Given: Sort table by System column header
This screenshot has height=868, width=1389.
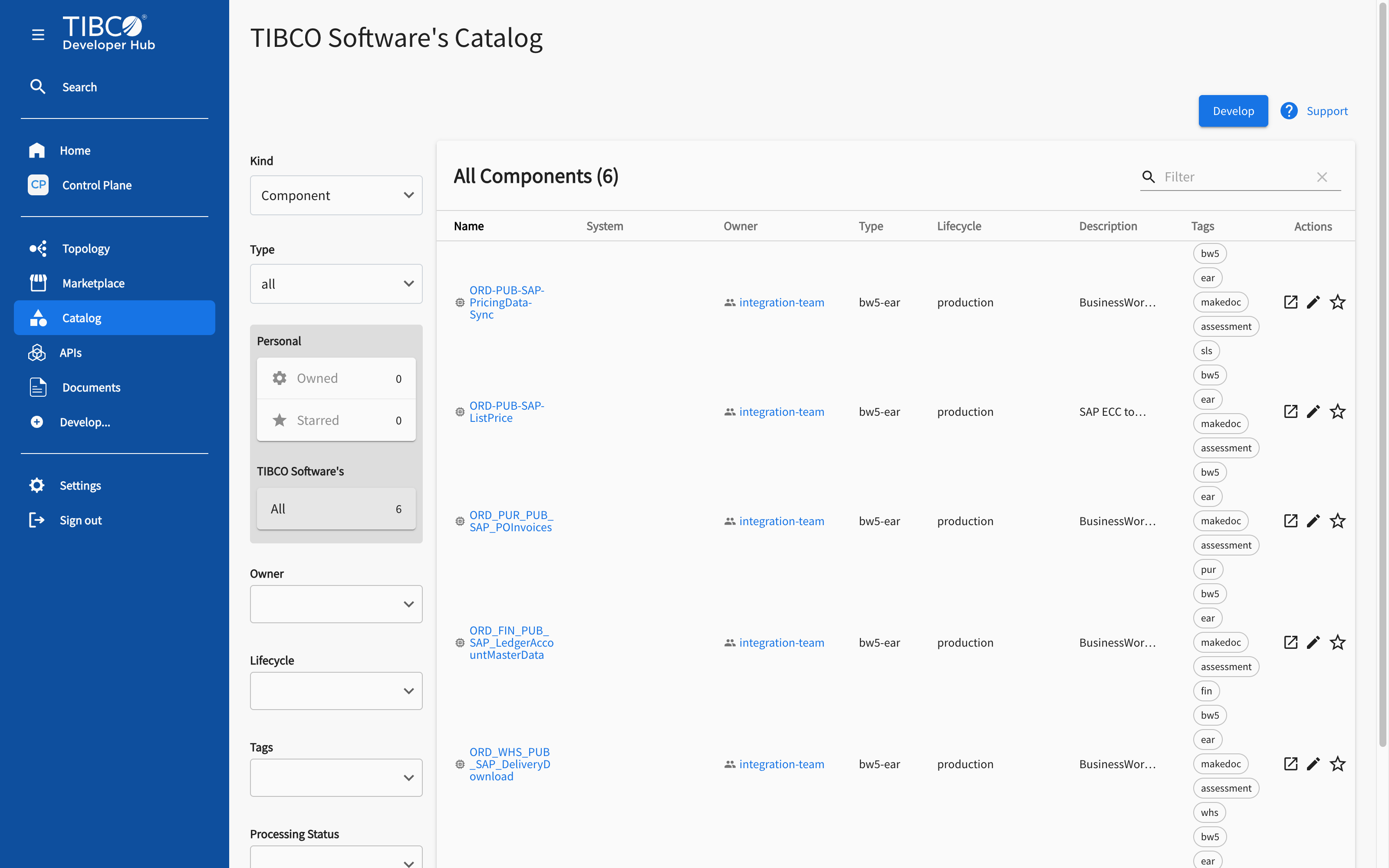Looking at the screenshot, I should [x=604, y=226].
